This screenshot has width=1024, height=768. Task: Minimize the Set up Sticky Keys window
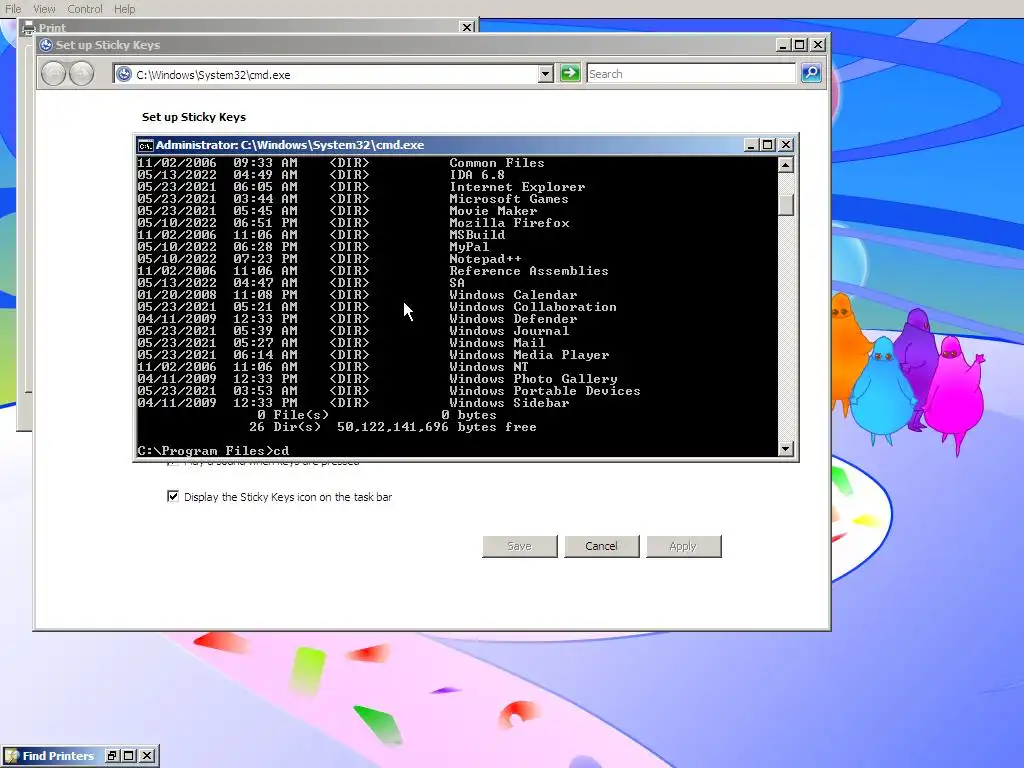782,45
